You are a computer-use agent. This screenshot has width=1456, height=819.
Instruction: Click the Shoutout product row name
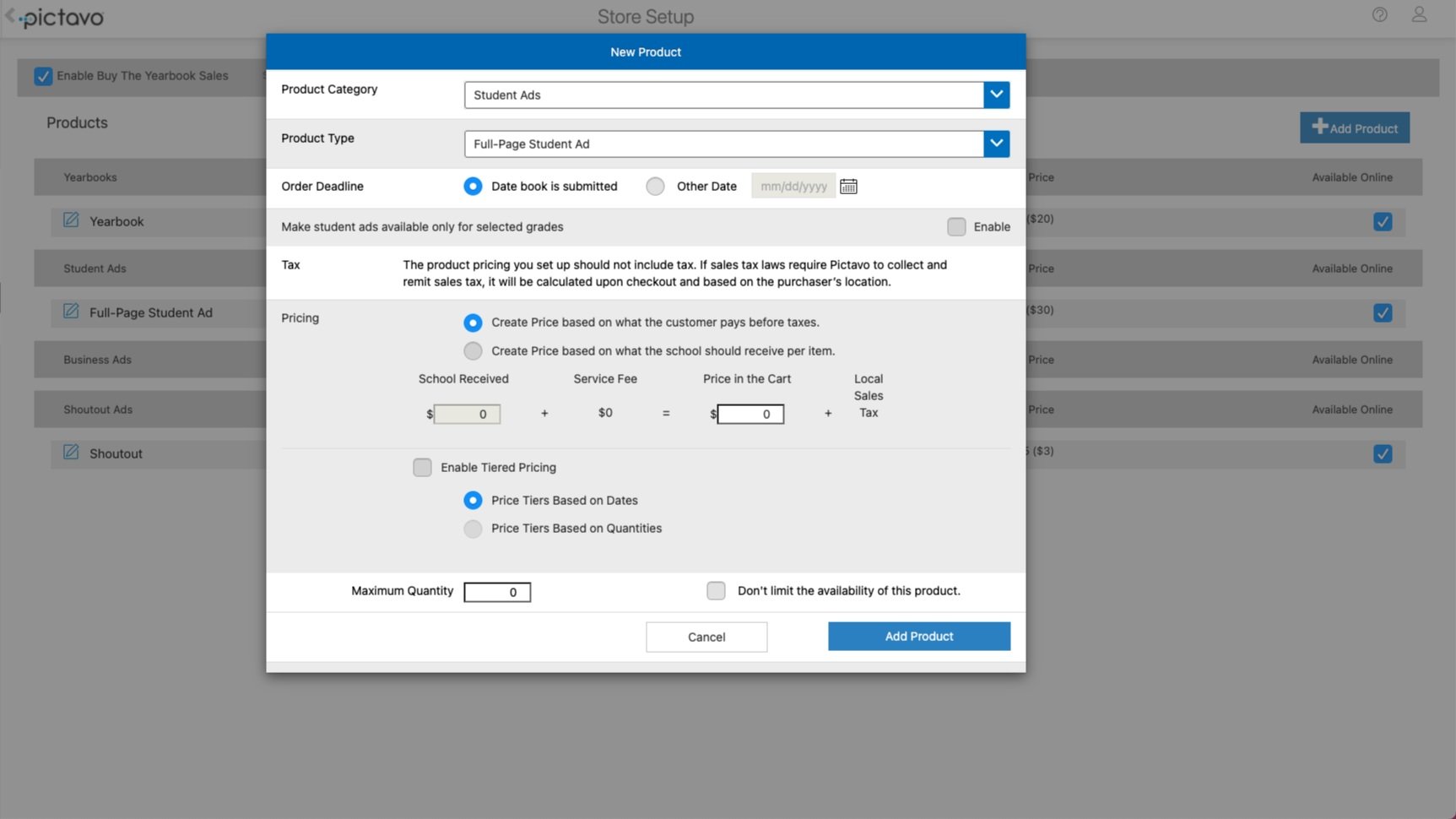pyautogui.click(x=116, y=453)
